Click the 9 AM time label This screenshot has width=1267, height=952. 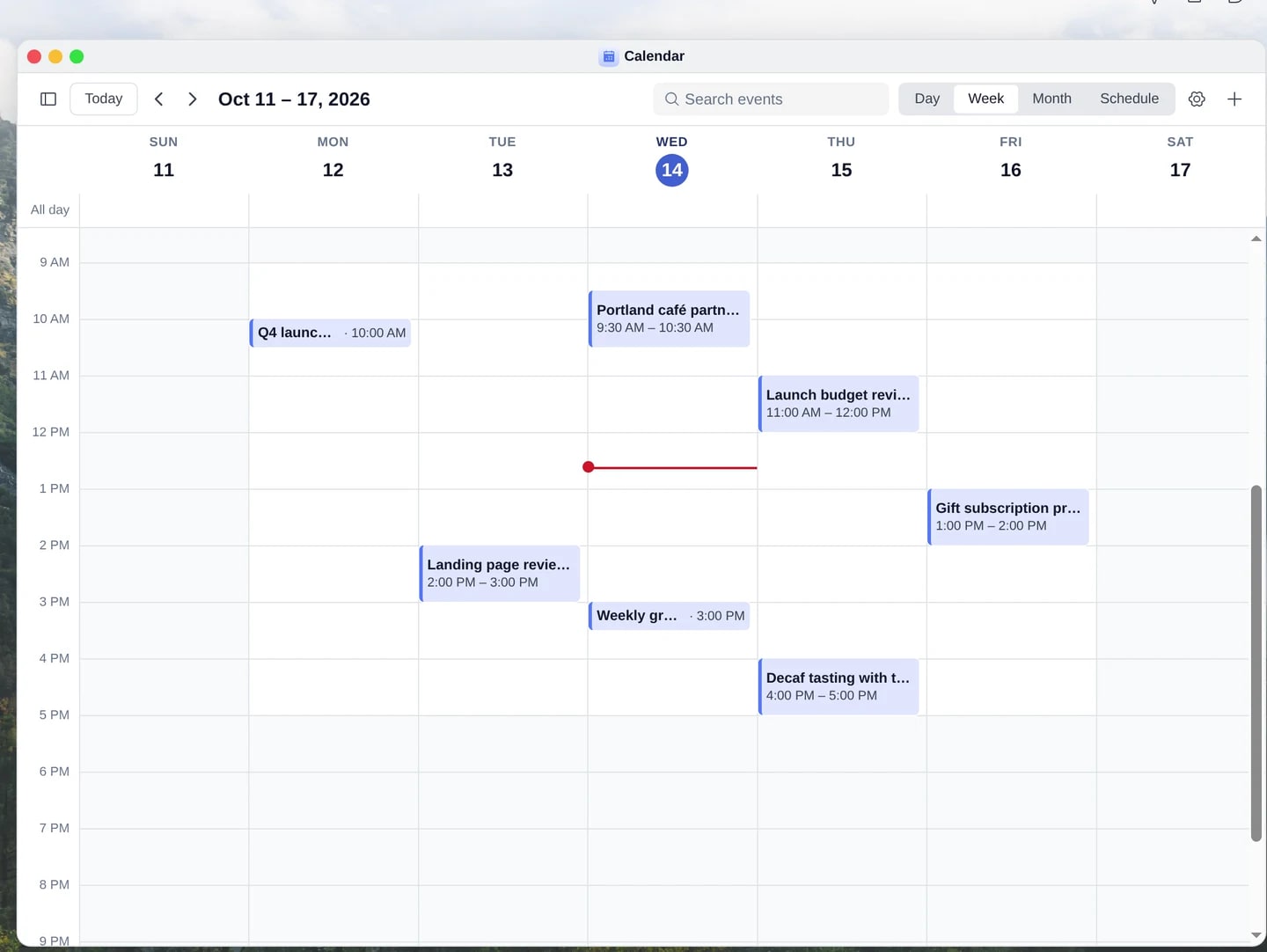point(55,262)
